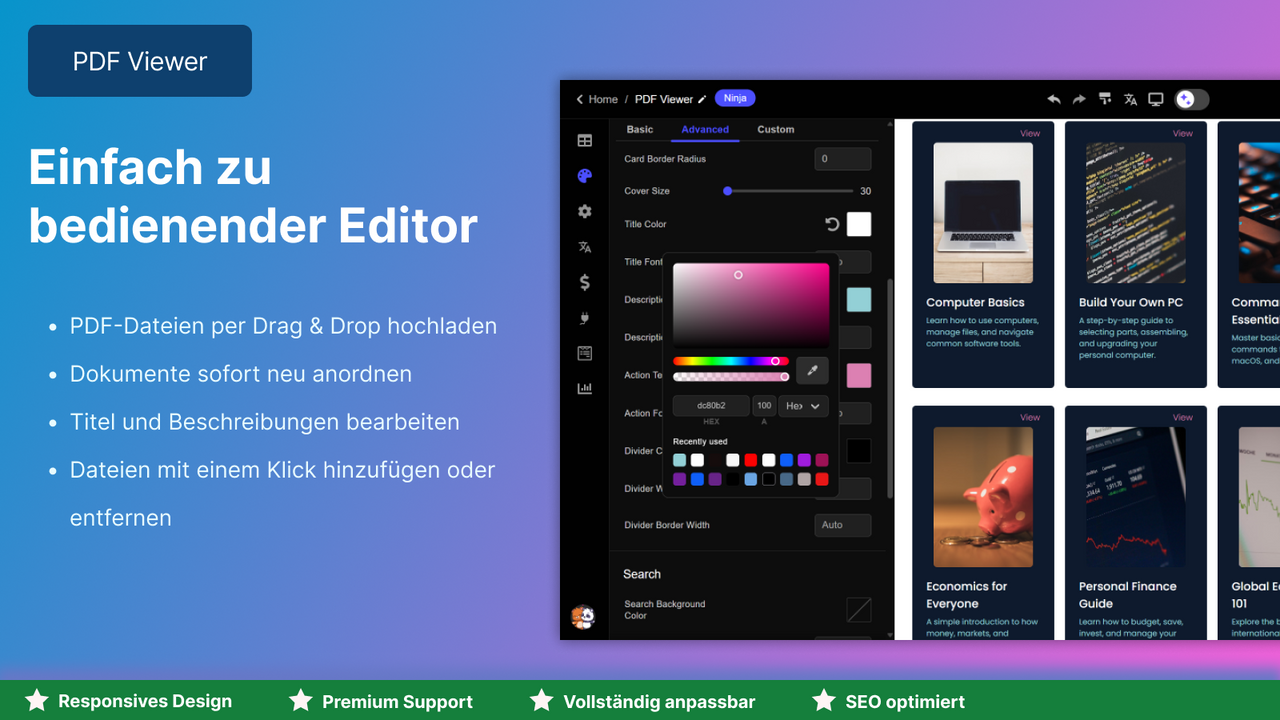The height and width of the screenshot is (720, 1280).
Task: Pick the light blue recently used swatch
Action: pyautogui.click(x=751, y=479)
